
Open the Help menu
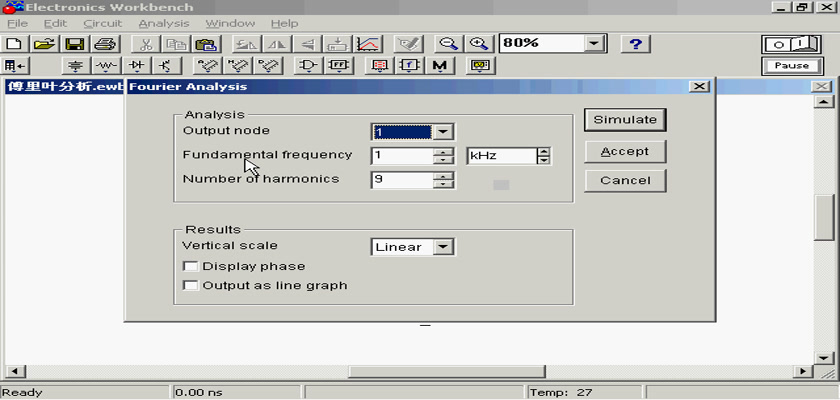(x=284, y=24)
